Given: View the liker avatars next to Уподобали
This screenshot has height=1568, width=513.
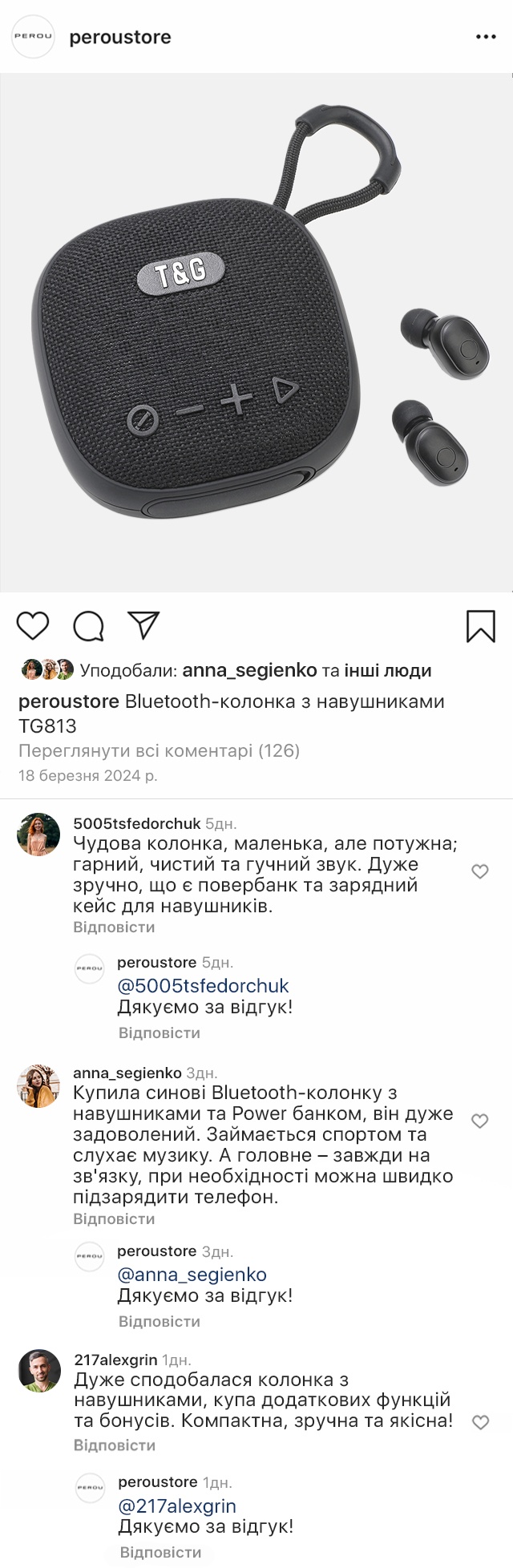Looking at the screenshot, I should tap(47, 670).
